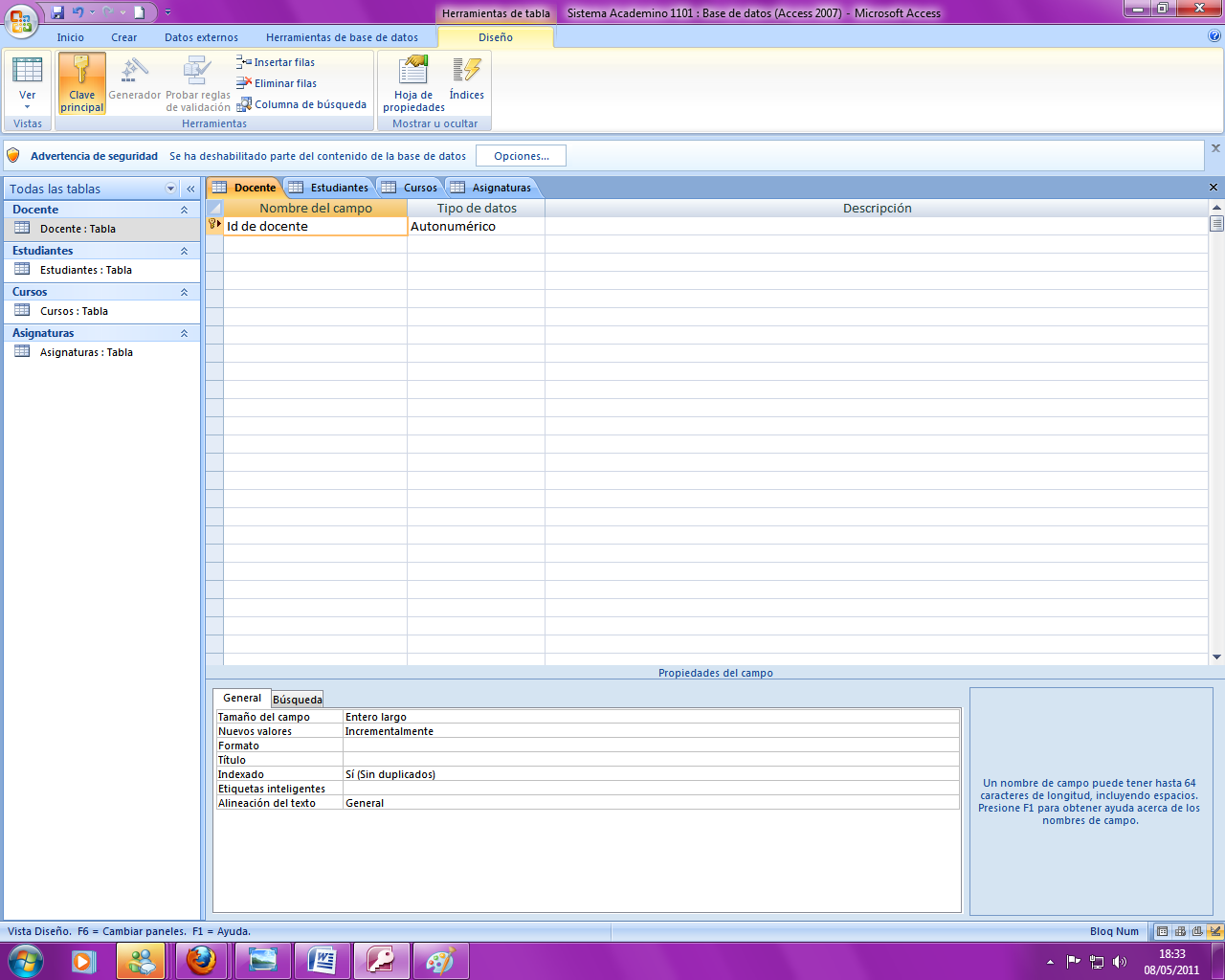Click the Id de docente field name
The height and width of the screenshot is (980, 1225).
(x=315, y=227)
